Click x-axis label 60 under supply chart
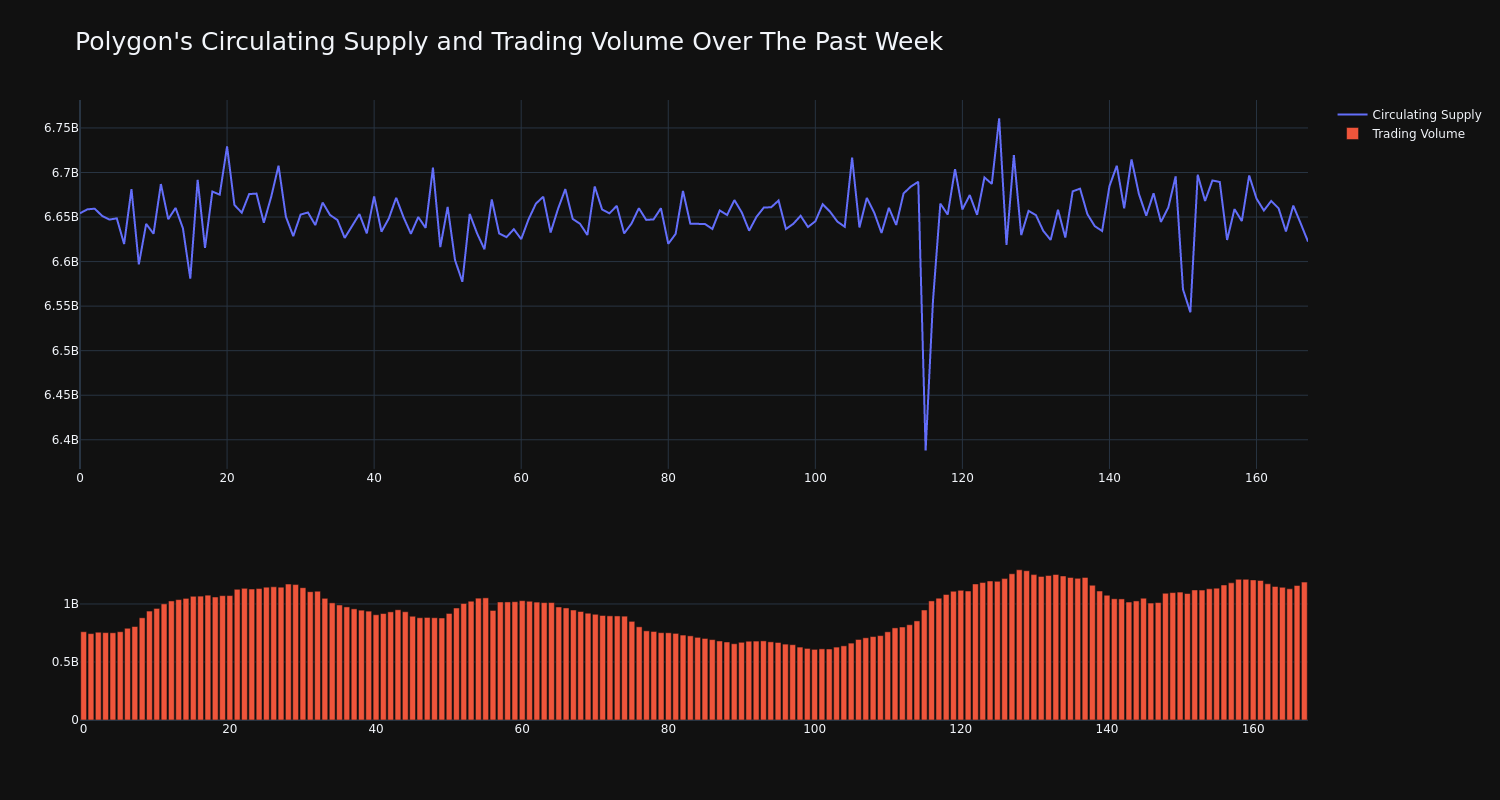Viewport: 1500px width, 800px height. pyautogui.click(x=521, y=478)
